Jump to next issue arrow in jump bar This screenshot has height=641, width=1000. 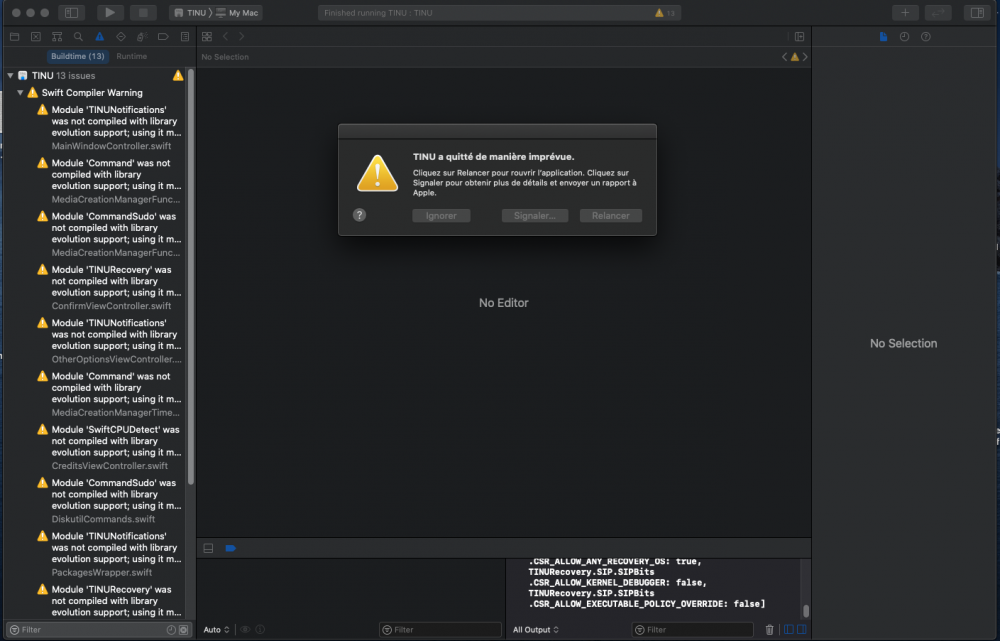pyautogui.click(x=805, y=57)
